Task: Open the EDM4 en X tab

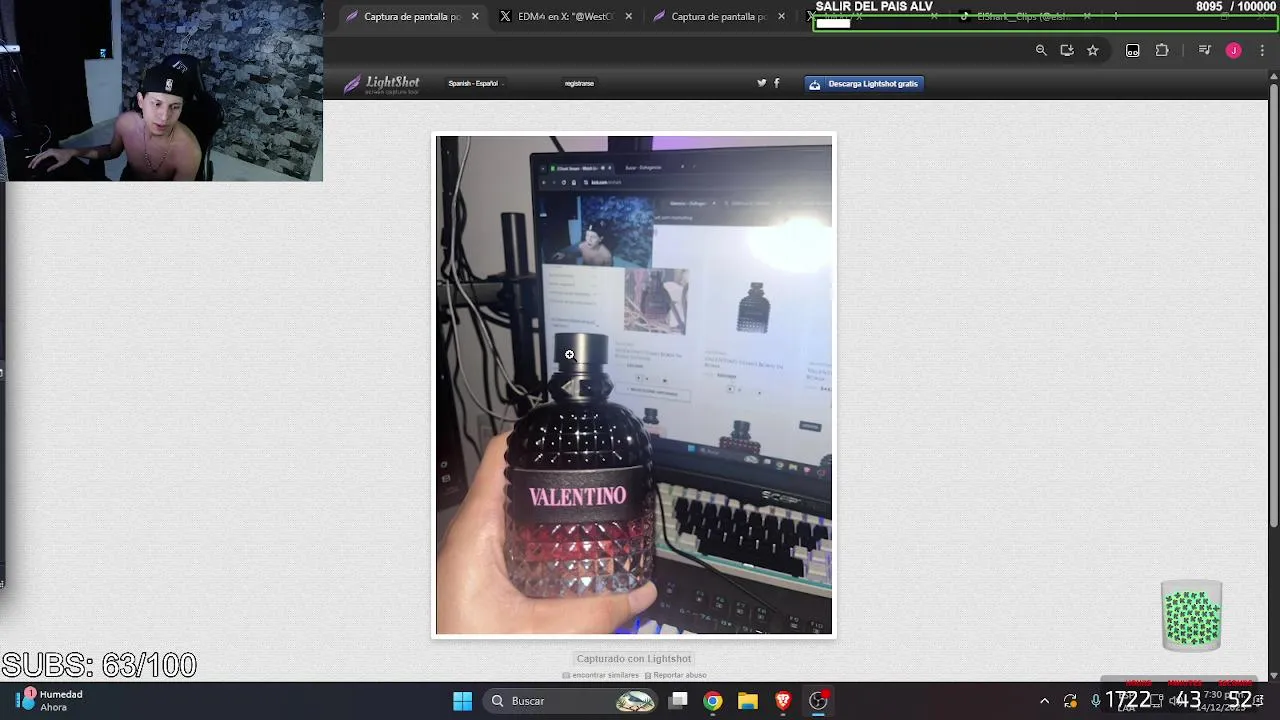Action: tap(566, 16)
